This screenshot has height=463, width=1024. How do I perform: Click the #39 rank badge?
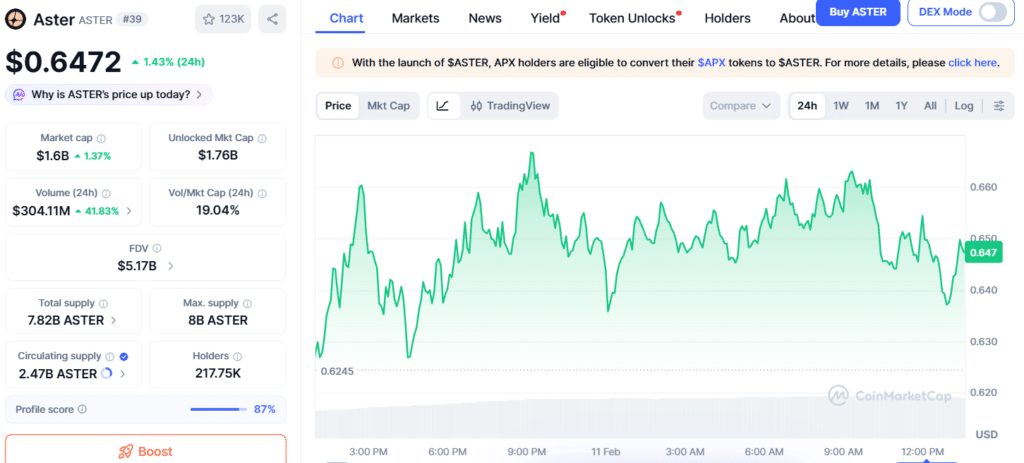[132, 20]
